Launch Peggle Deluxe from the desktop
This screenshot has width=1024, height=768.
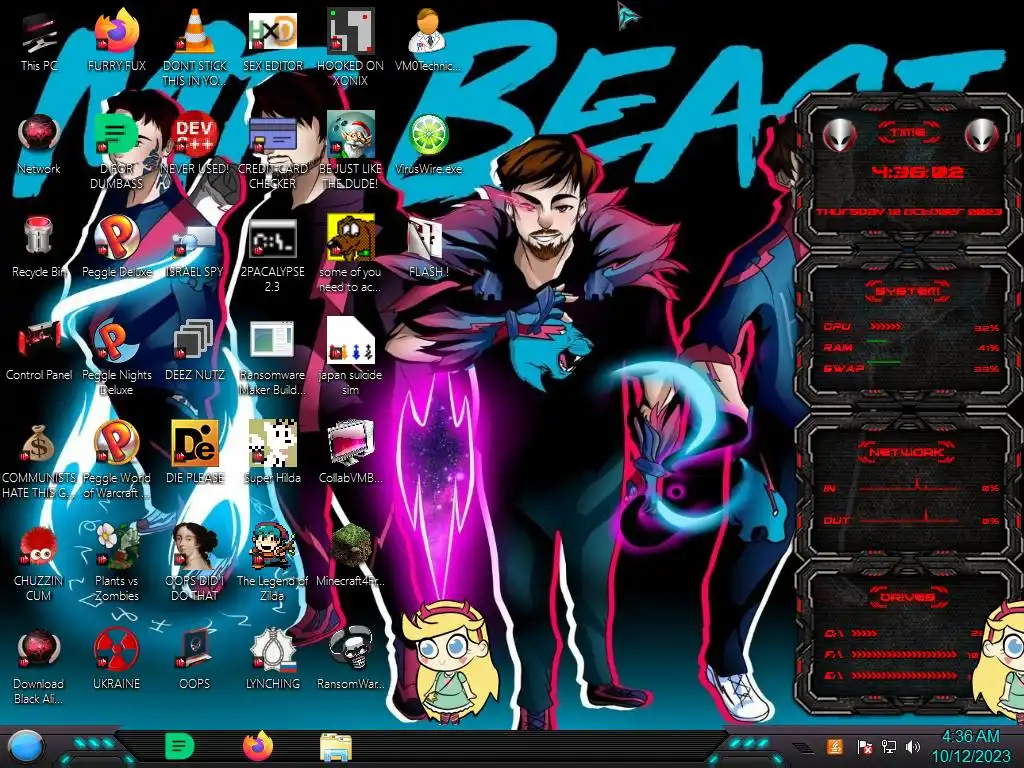(x=116, y=247)
